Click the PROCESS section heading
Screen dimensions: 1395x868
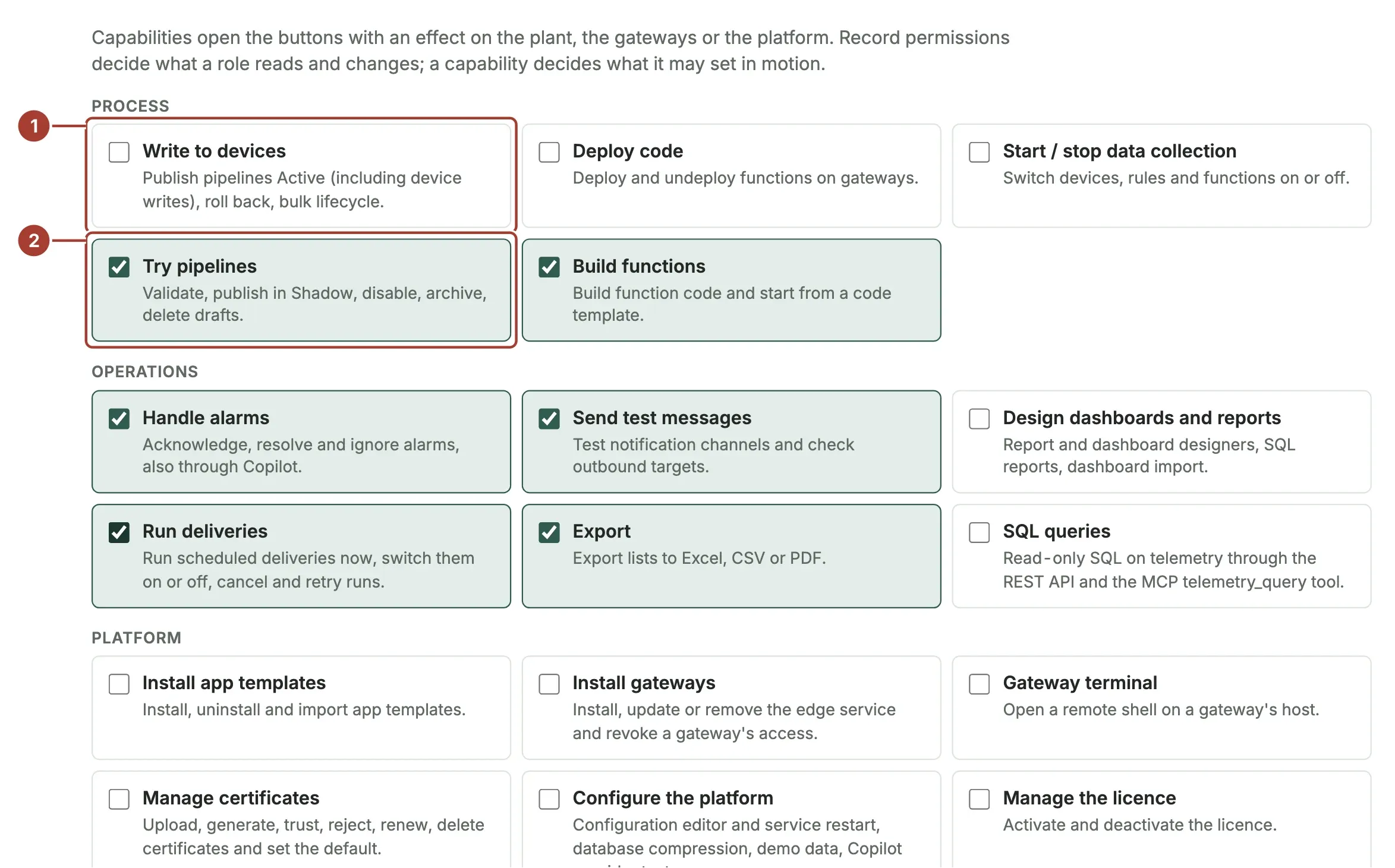[130, 106]
